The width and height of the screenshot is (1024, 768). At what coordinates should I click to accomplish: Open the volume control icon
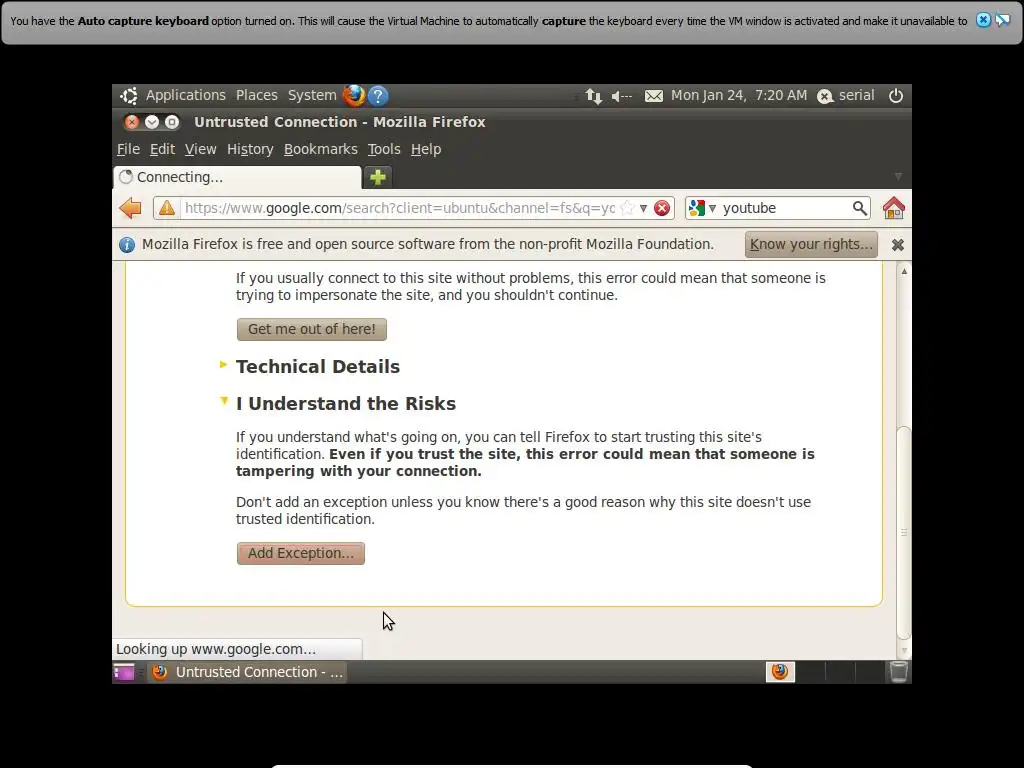coord(621,96)
